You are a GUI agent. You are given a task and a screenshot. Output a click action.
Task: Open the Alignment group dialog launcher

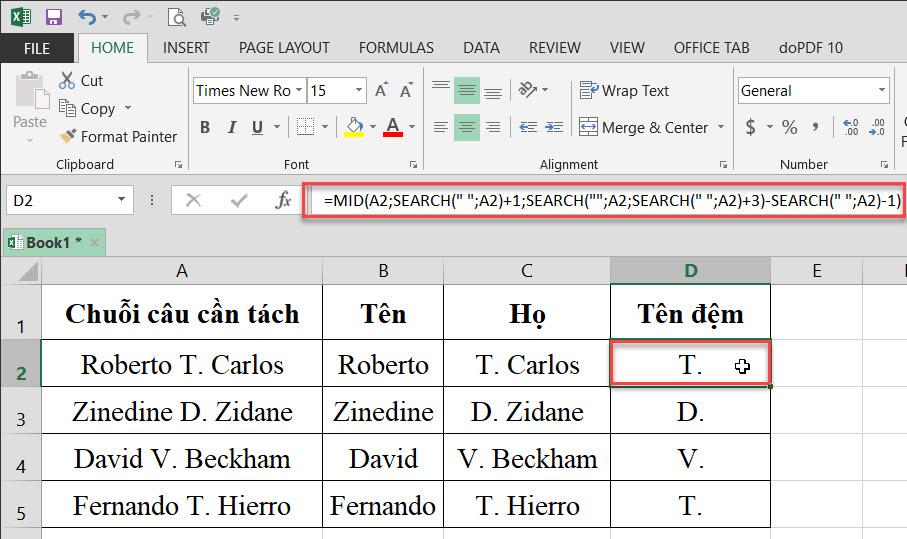pyautogui.click(x=723, y=165)
